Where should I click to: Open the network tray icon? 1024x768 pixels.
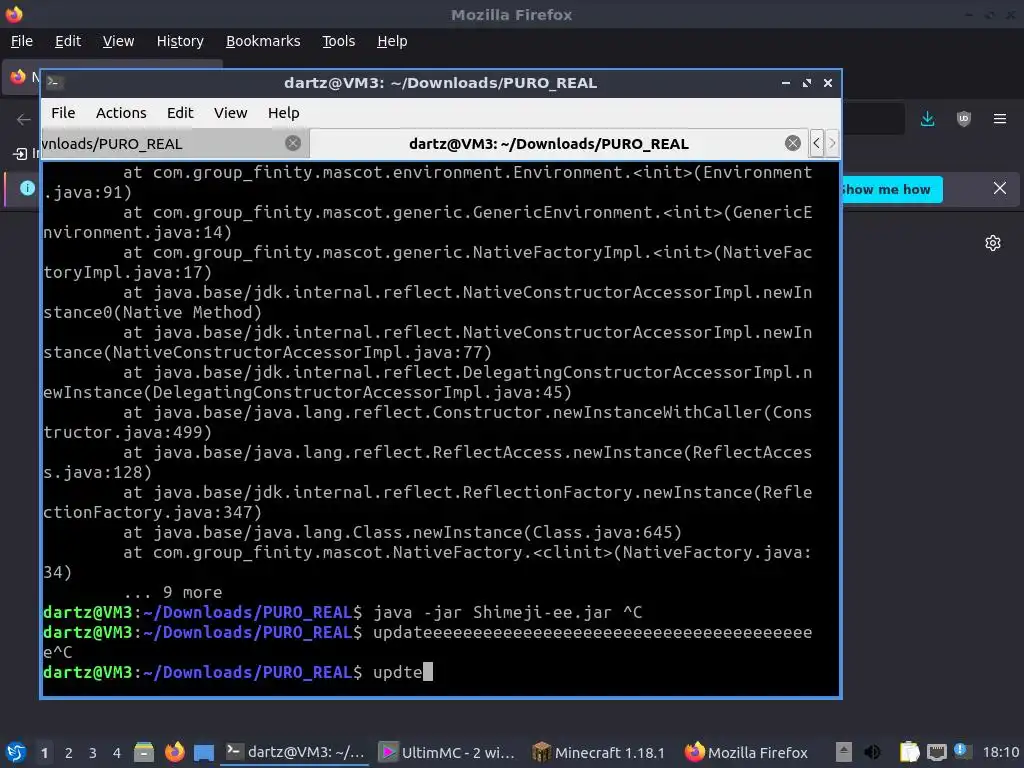pyautogui.click(x=936, y=752)
